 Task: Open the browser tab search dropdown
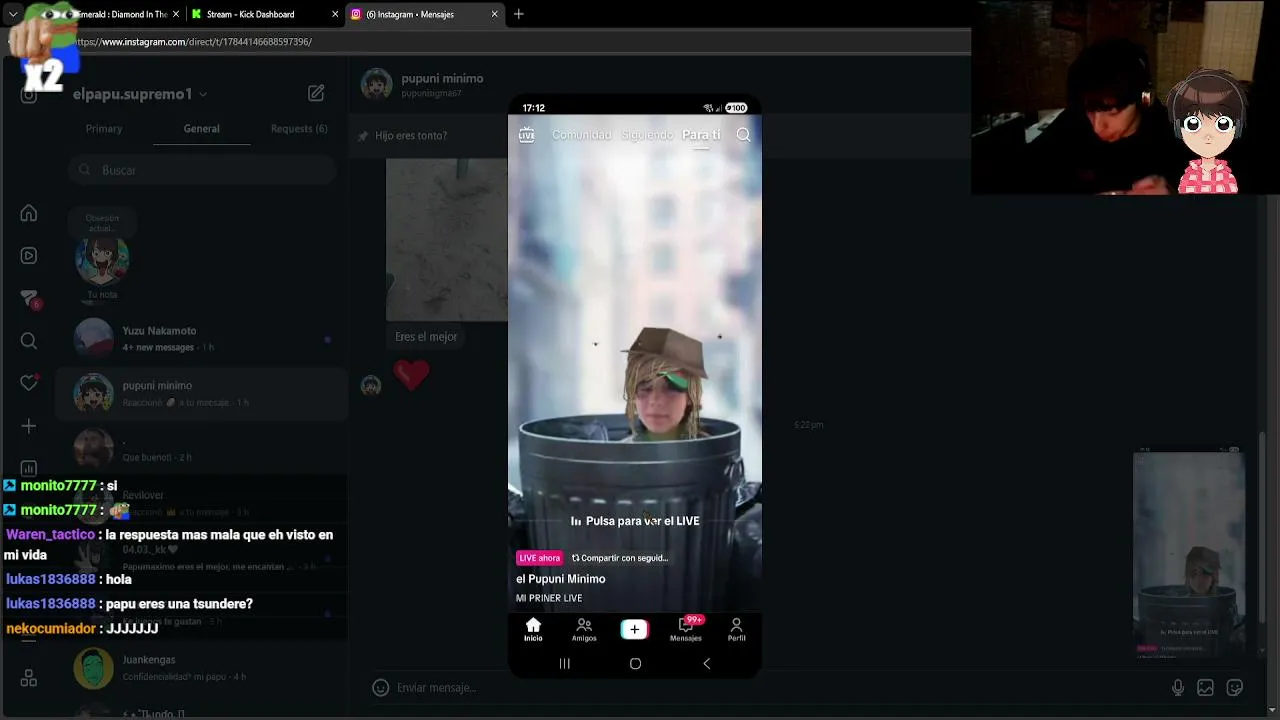point(13,14)
